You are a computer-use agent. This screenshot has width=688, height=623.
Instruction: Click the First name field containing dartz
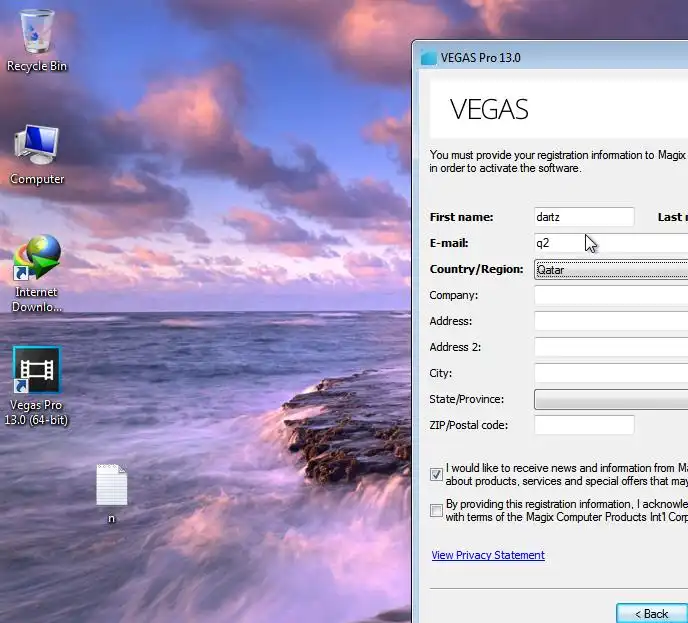tap(584, 217)
